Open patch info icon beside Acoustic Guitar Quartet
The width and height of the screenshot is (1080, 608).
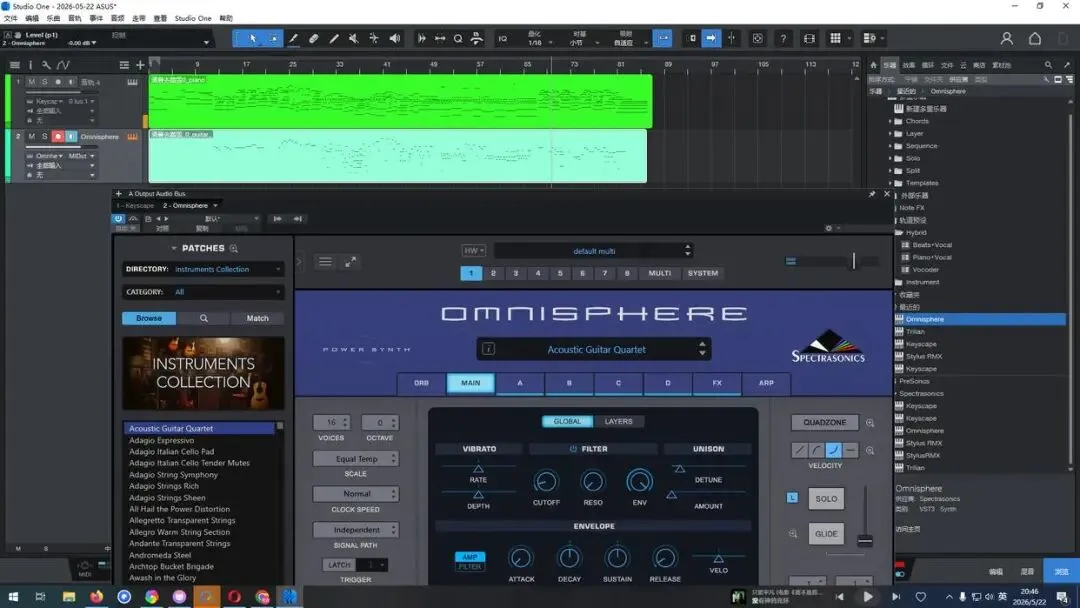click(x=488, y=349)
